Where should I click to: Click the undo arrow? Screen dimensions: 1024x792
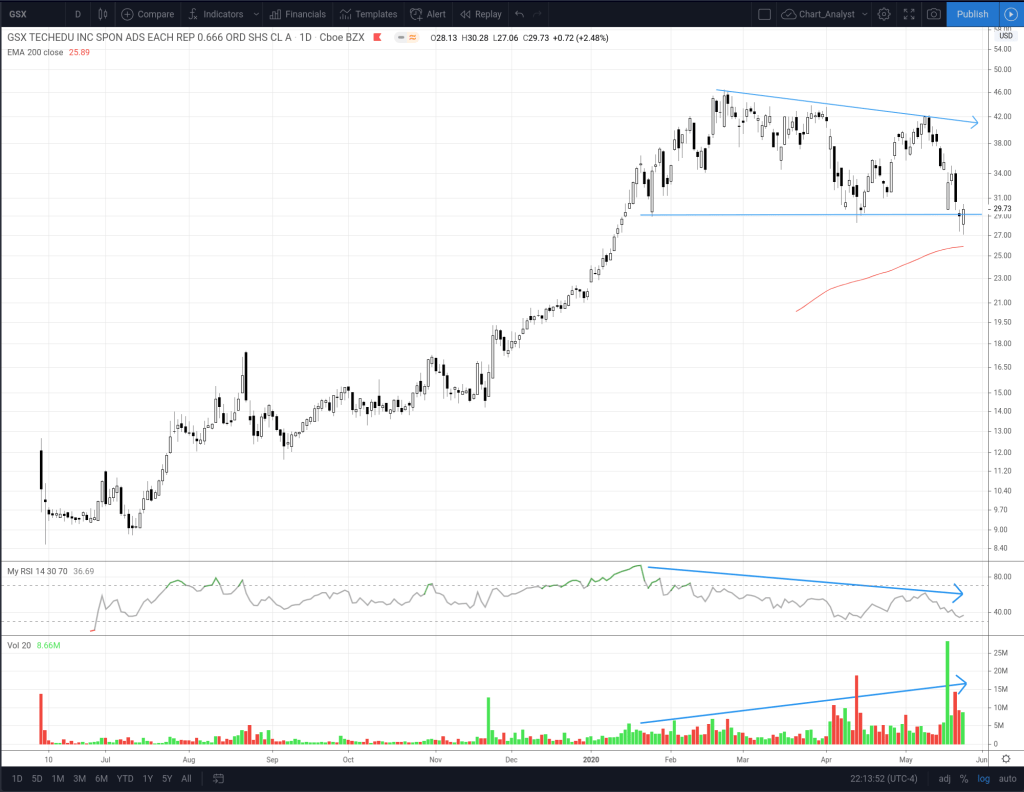point(519,14)
